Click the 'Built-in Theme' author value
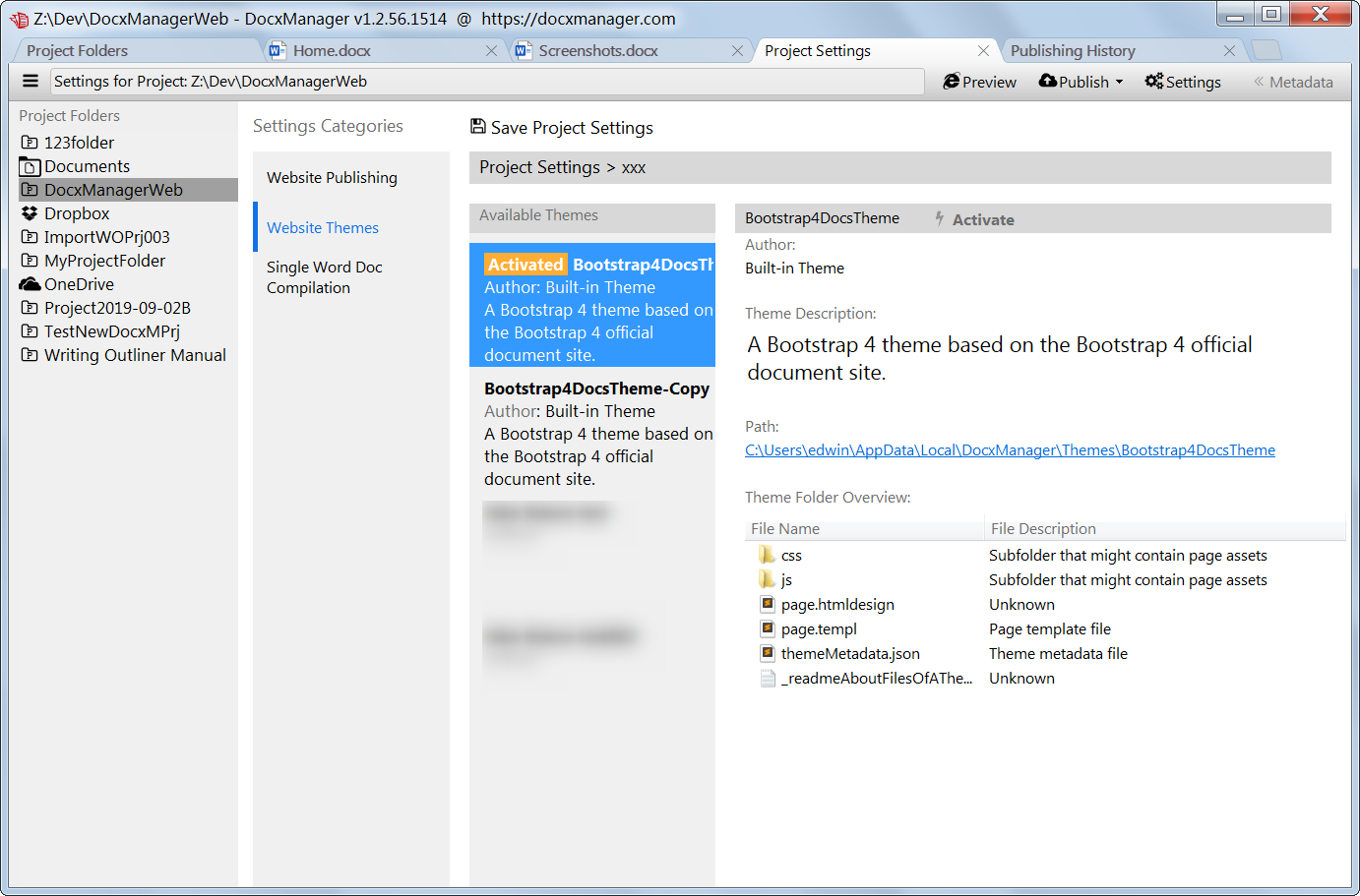This screenshot has height=896, width=1360. coord(794,269)
